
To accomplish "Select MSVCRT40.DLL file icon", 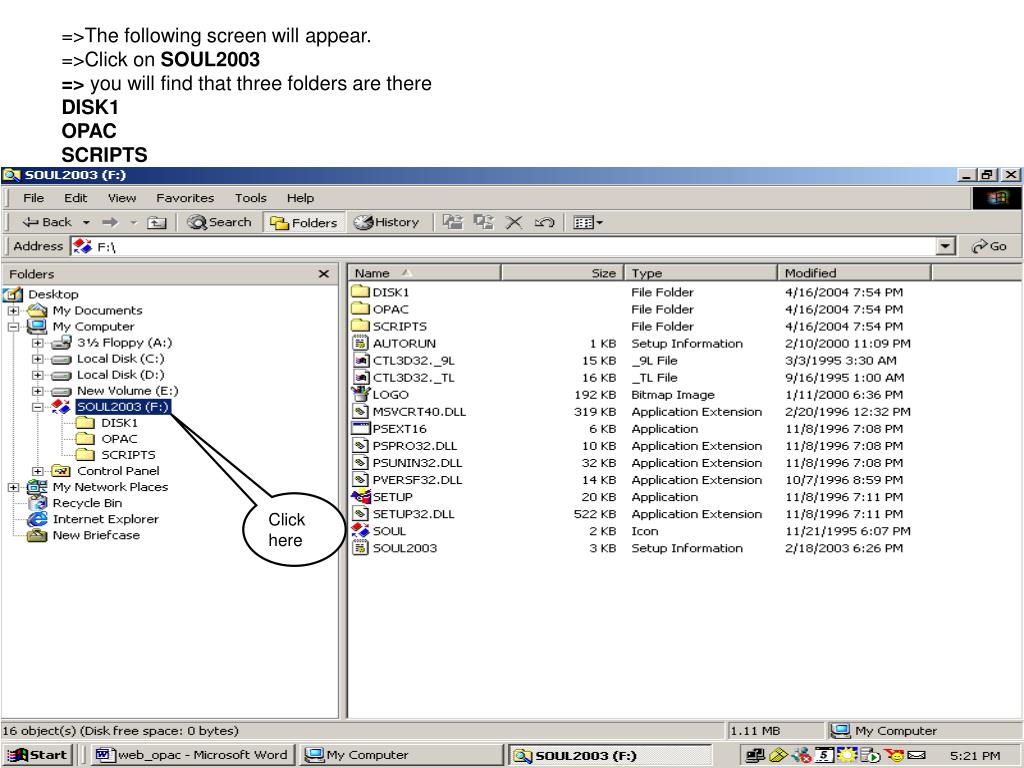I will pos(360,411).
